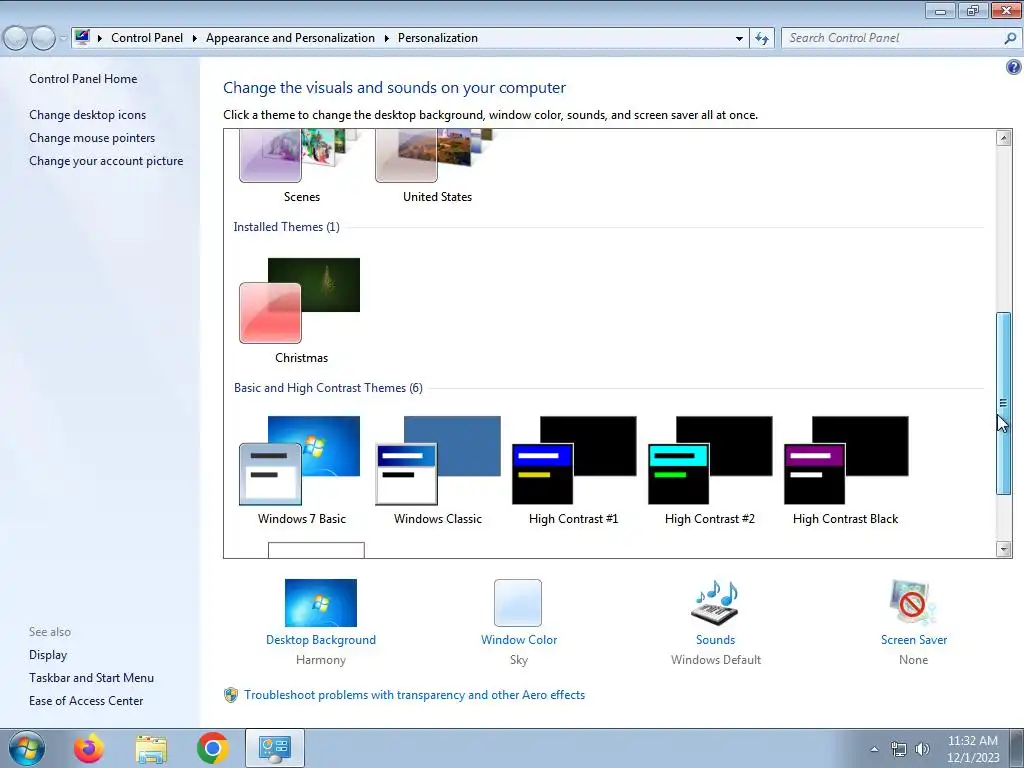Open Ease of Access Center link
This screenshot has width=1024, height=768.
point(86,701)
